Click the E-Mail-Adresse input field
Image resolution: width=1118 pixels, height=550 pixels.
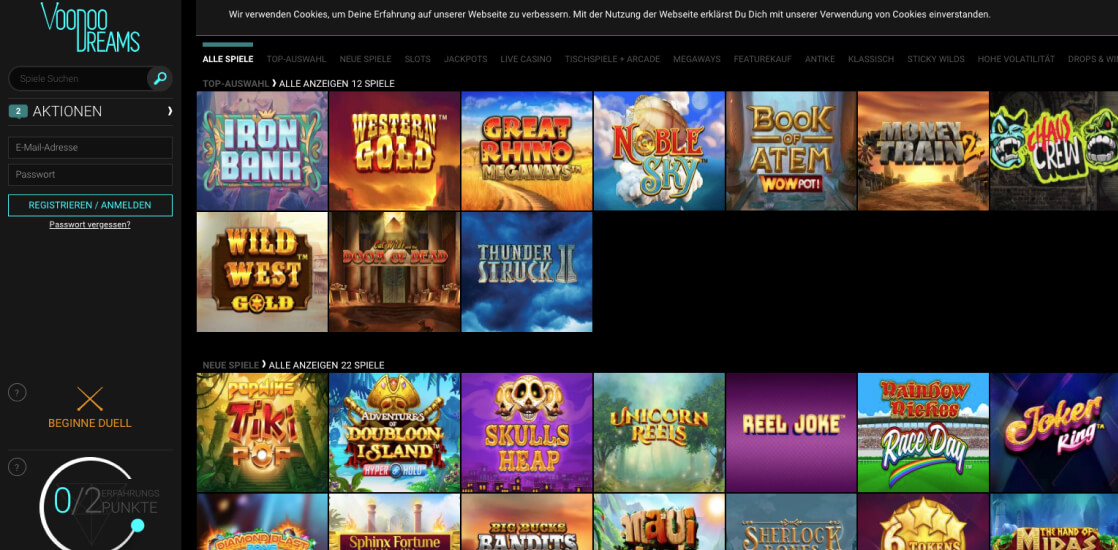pos(90,148)
